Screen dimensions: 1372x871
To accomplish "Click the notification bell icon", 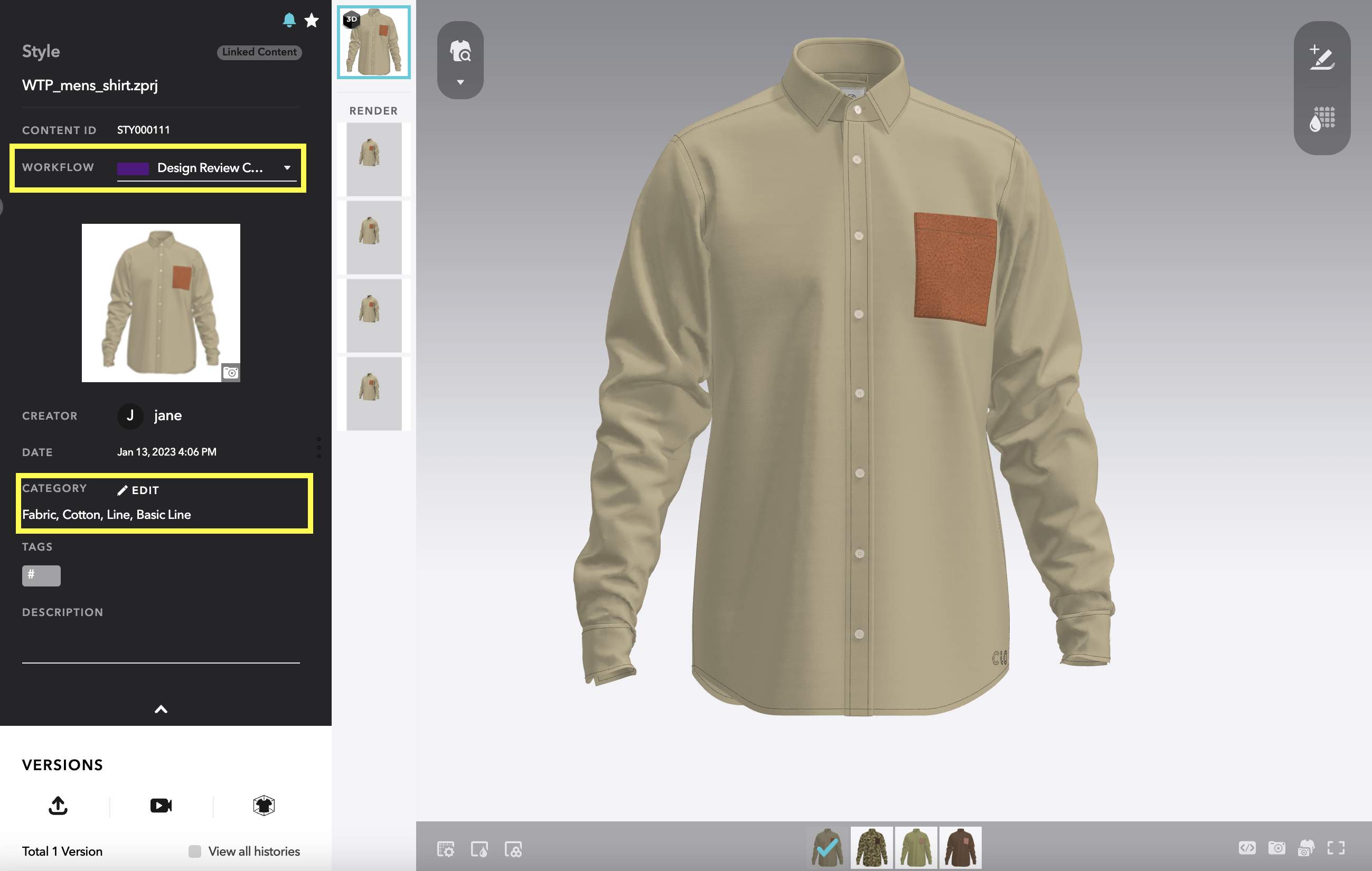I will pyautogui.click(x=289, y=20).
